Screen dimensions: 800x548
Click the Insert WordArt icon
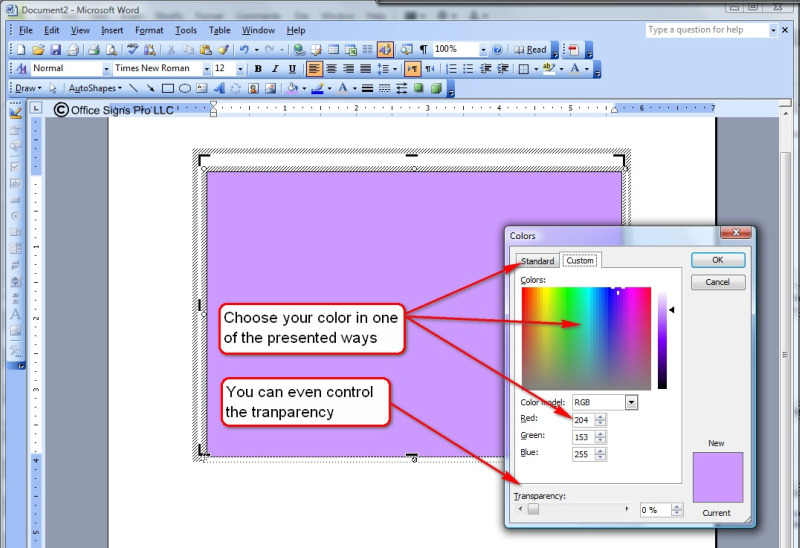pyautogui.click(x=217, y=88)
